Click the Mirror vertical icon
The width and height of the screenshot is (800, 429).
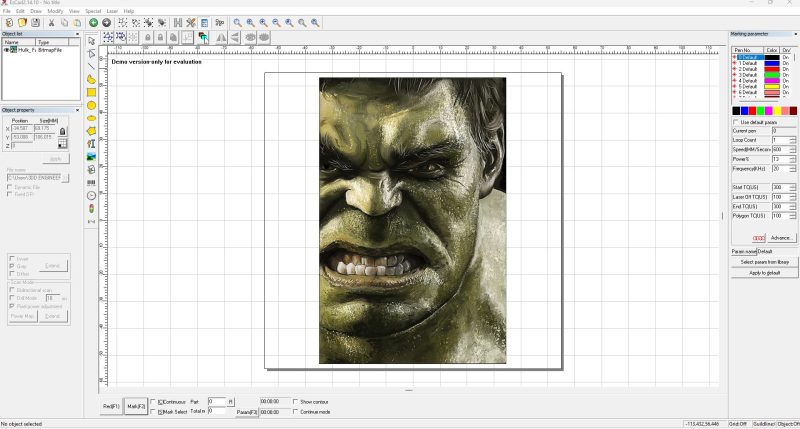235,37
